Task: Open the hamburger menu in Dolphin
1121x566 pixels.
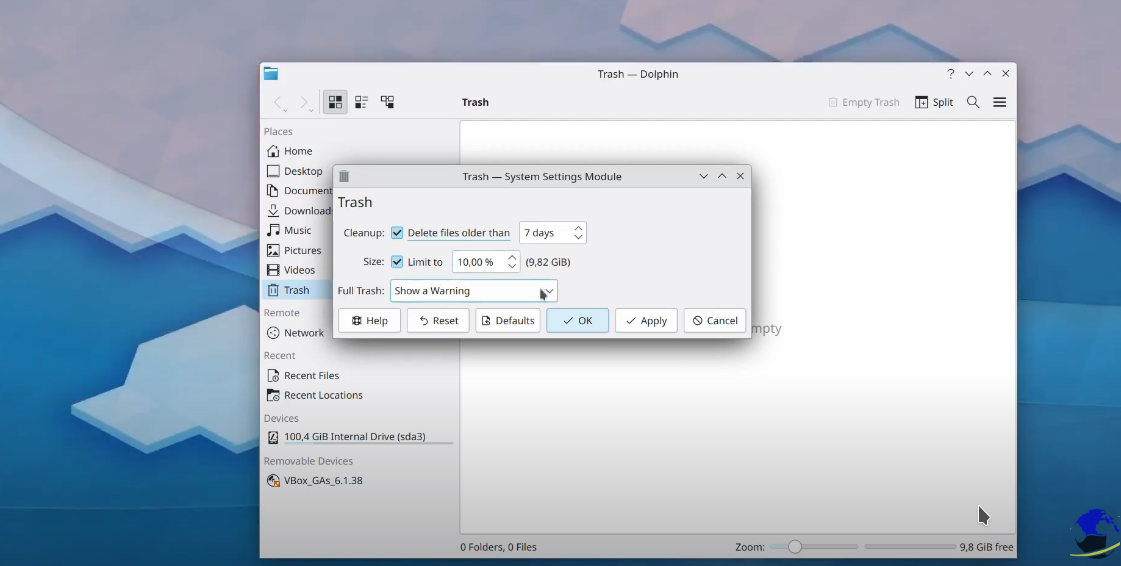Action: (x=999, y=102)
